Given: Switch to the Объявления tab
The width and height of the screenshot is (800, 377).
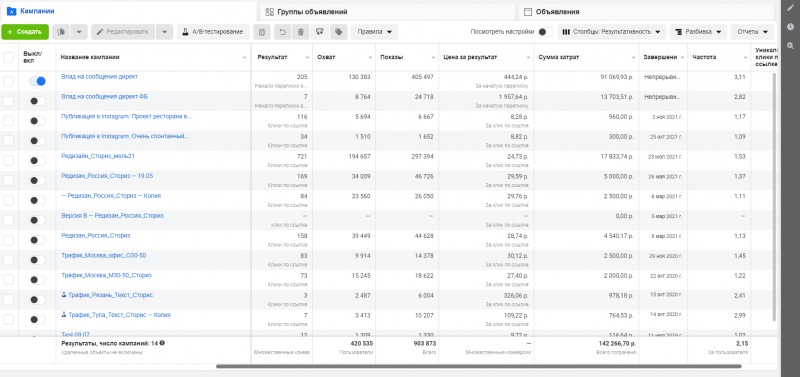Looking at the screenshot, I should pyautogui.click(x=646, y=11).
